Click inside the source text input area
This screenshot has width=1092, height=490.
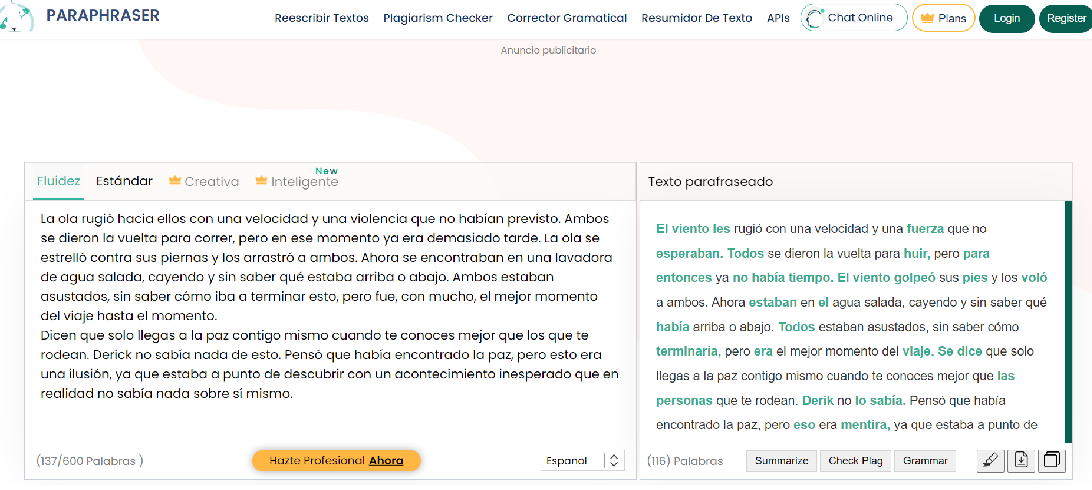330,420
